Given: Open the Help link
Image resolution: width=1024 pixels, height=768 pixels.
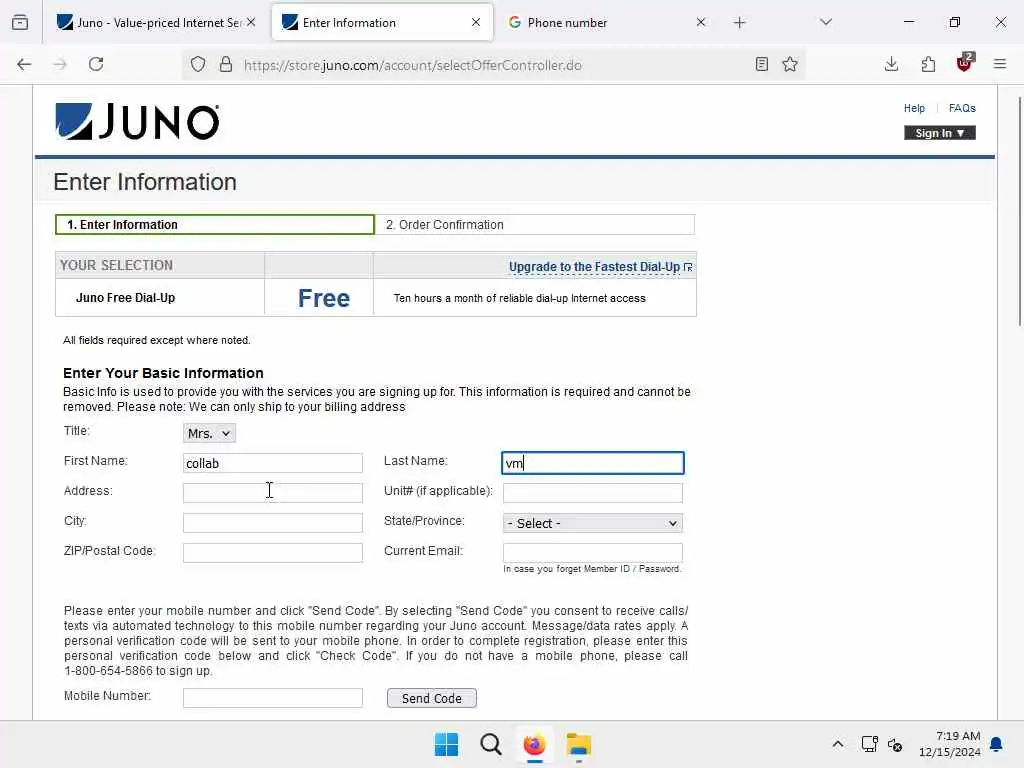Looking at the screenshot, I should [914, 108].
